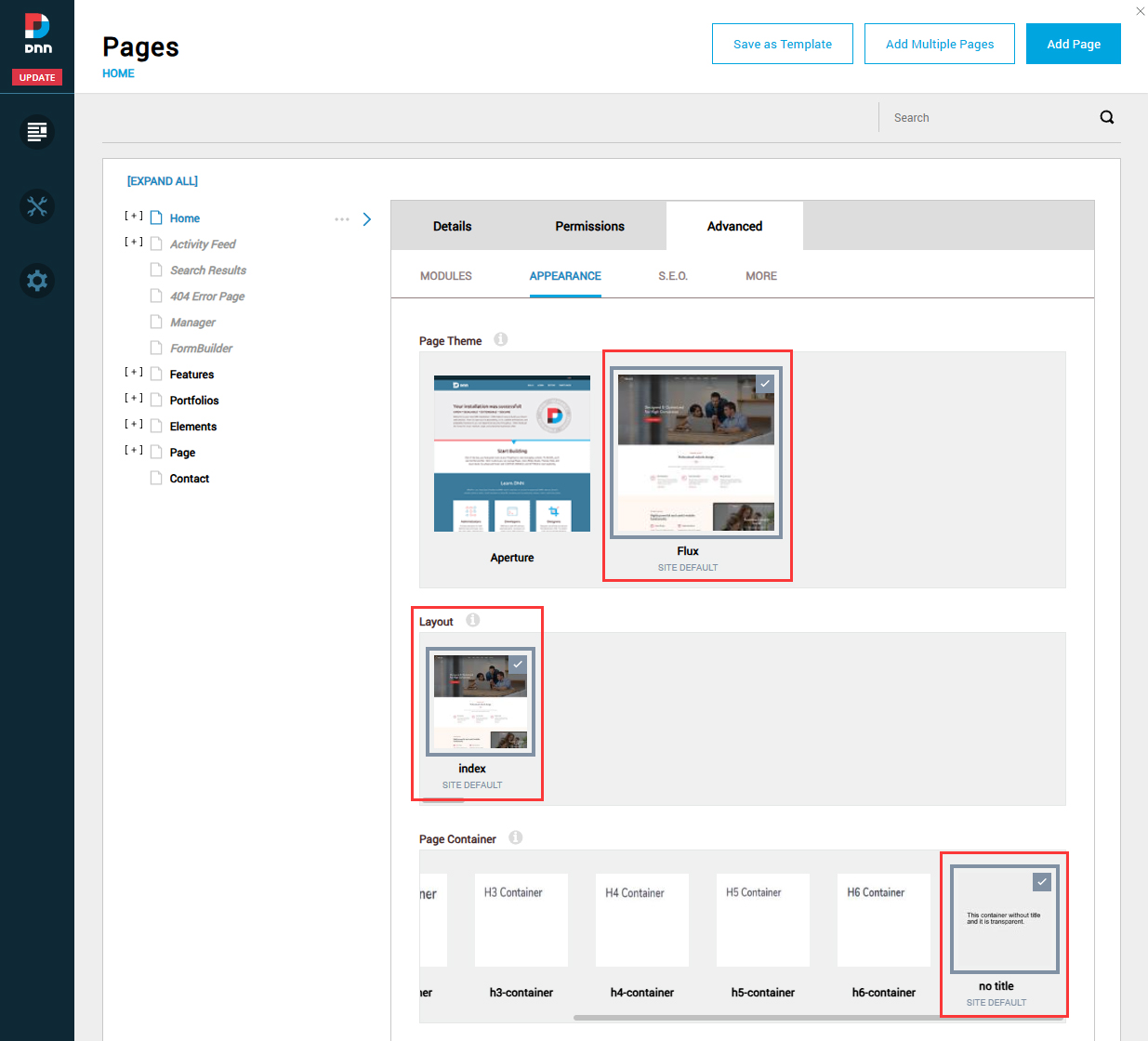Show Layout info tooltip icon

(473, 620)
